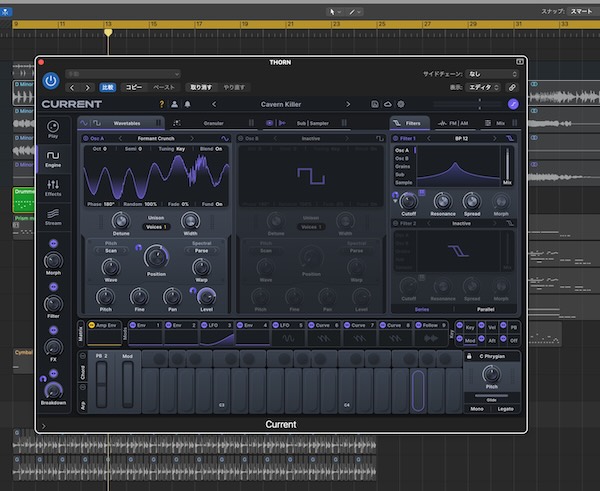Screen dimensions: 600x491
Task: Open the user account icon
Action: coord(174,104)
